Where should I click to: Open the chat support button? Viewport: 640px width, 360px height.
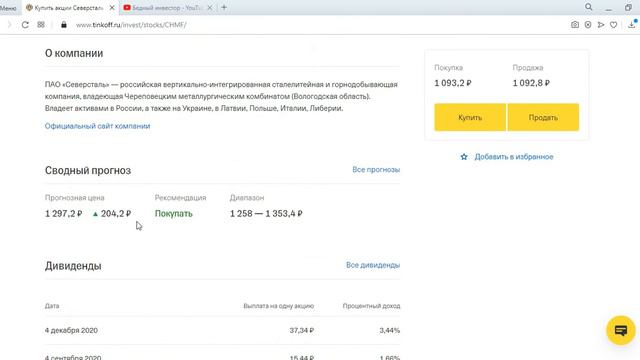[x=620, y=330]
